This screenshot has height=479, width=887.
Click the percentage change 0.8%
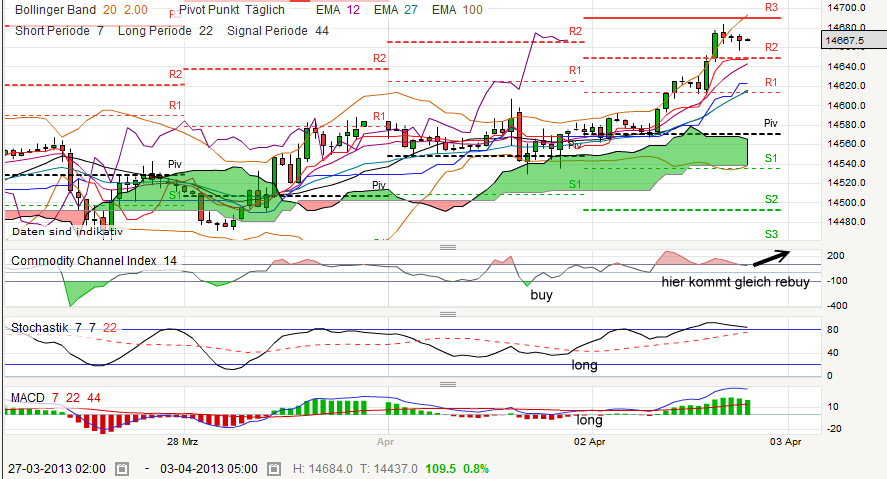click(476, 469)
